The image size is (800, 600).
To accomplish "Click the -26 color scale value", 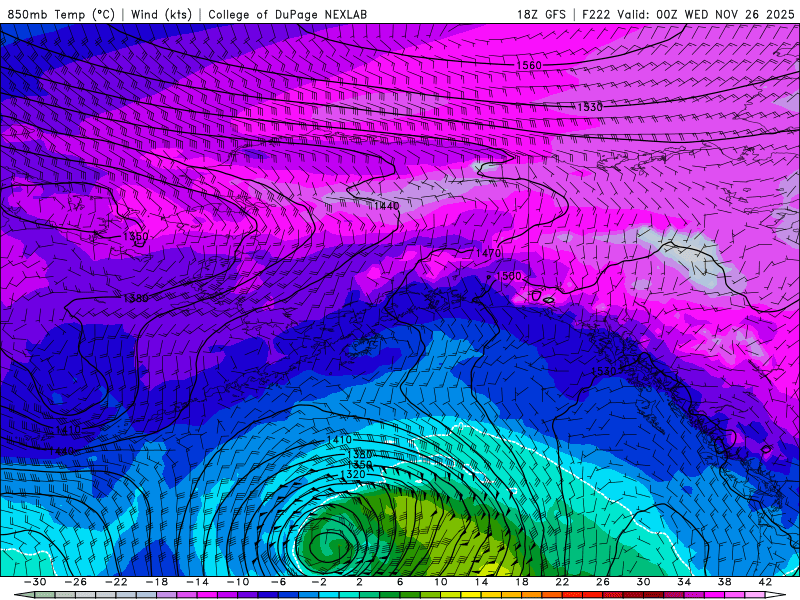I will point(76,582).
